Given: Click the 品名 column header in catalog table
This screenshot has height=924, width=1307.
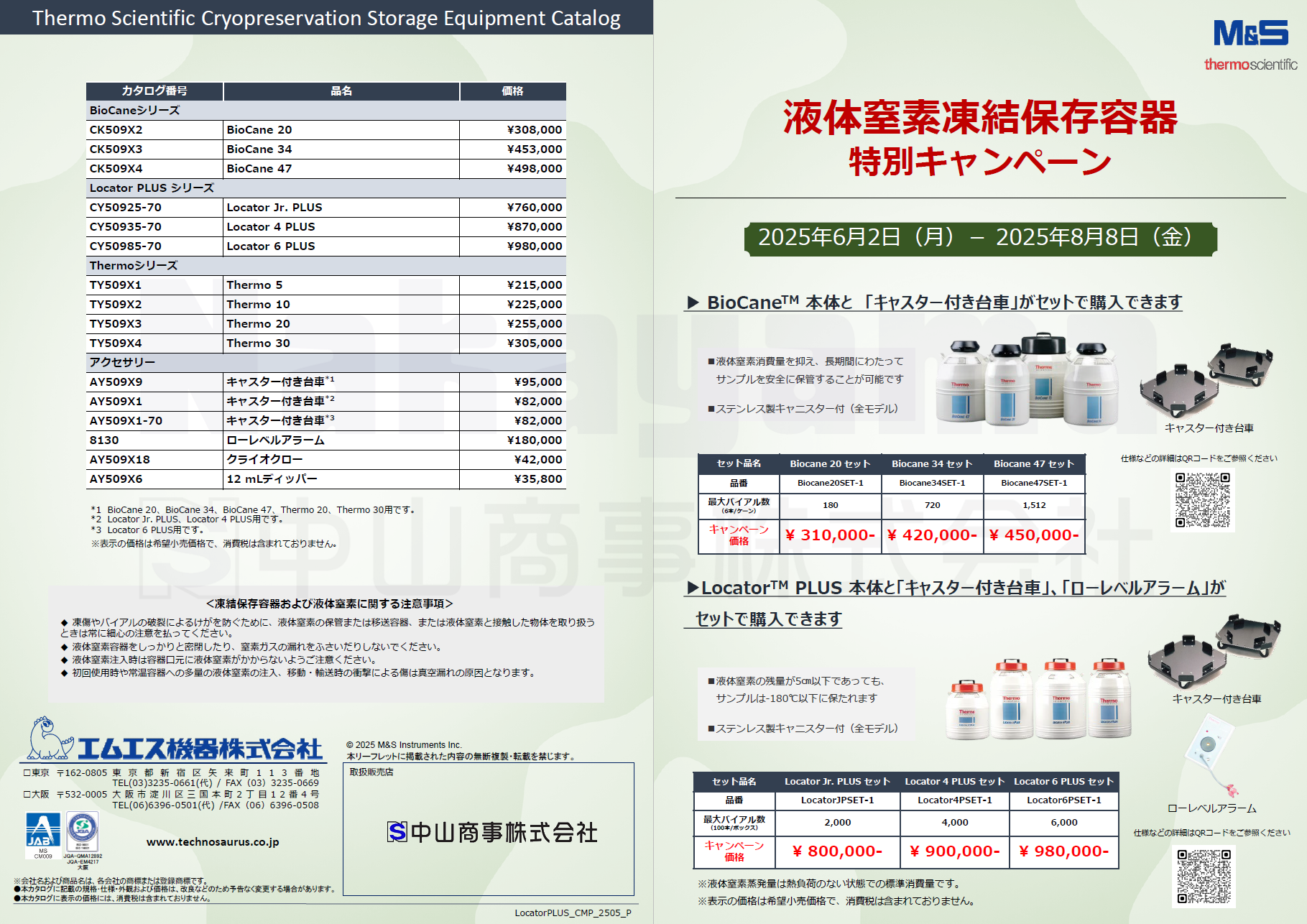Looking at the screenshot, I should pos(341,91).
